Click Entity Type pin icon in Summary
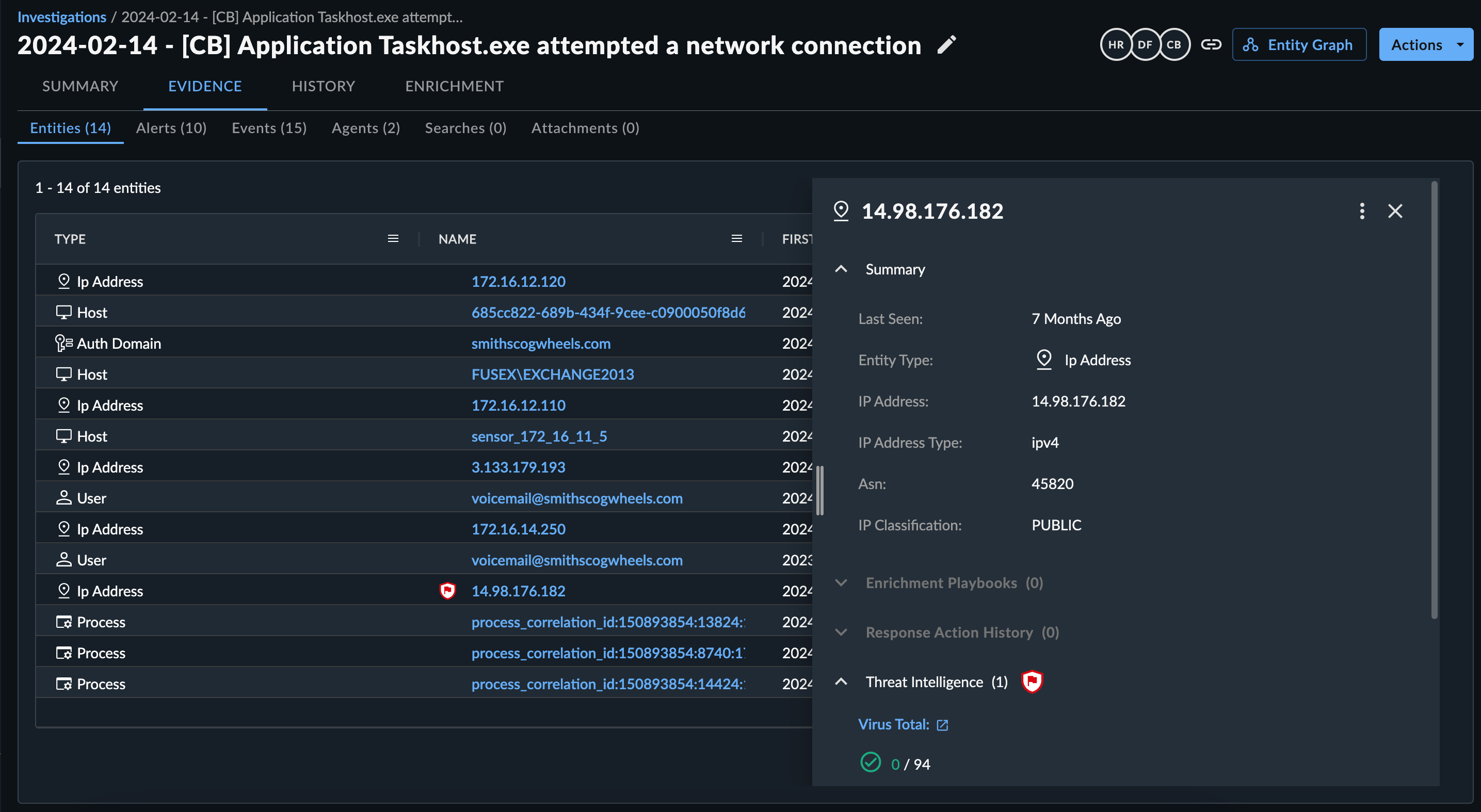The height and width of the screenshot is (812, 1481). (x=1043, y=360)
